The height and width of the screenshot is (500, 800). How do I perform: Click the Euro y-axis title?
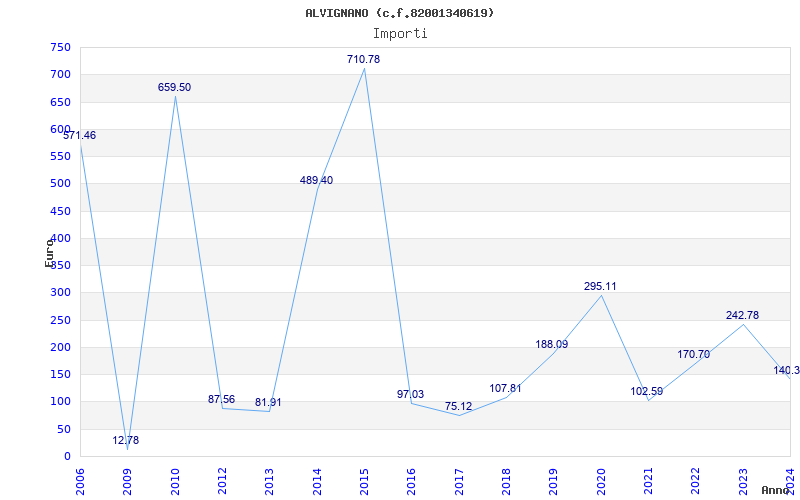coord(49,252)
